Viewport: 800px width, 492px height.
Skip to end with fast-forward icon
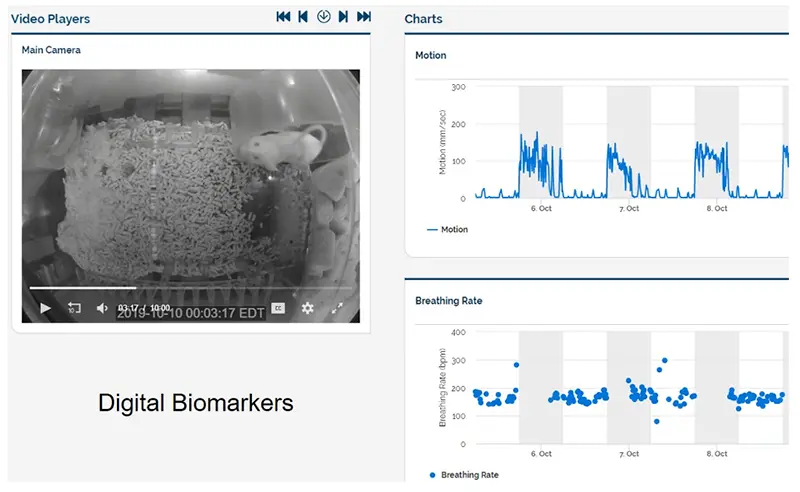[364, 17]
